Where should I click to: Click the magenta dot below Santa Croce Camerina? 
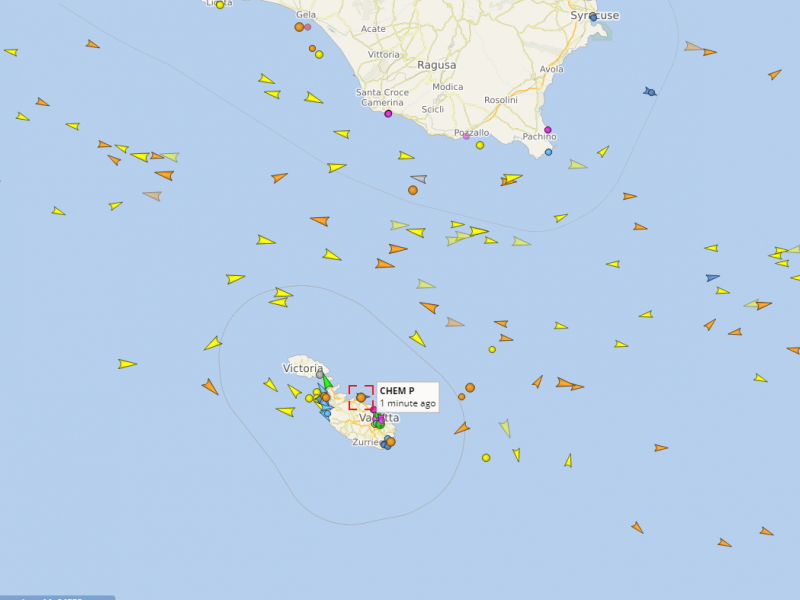click(388, 114)
